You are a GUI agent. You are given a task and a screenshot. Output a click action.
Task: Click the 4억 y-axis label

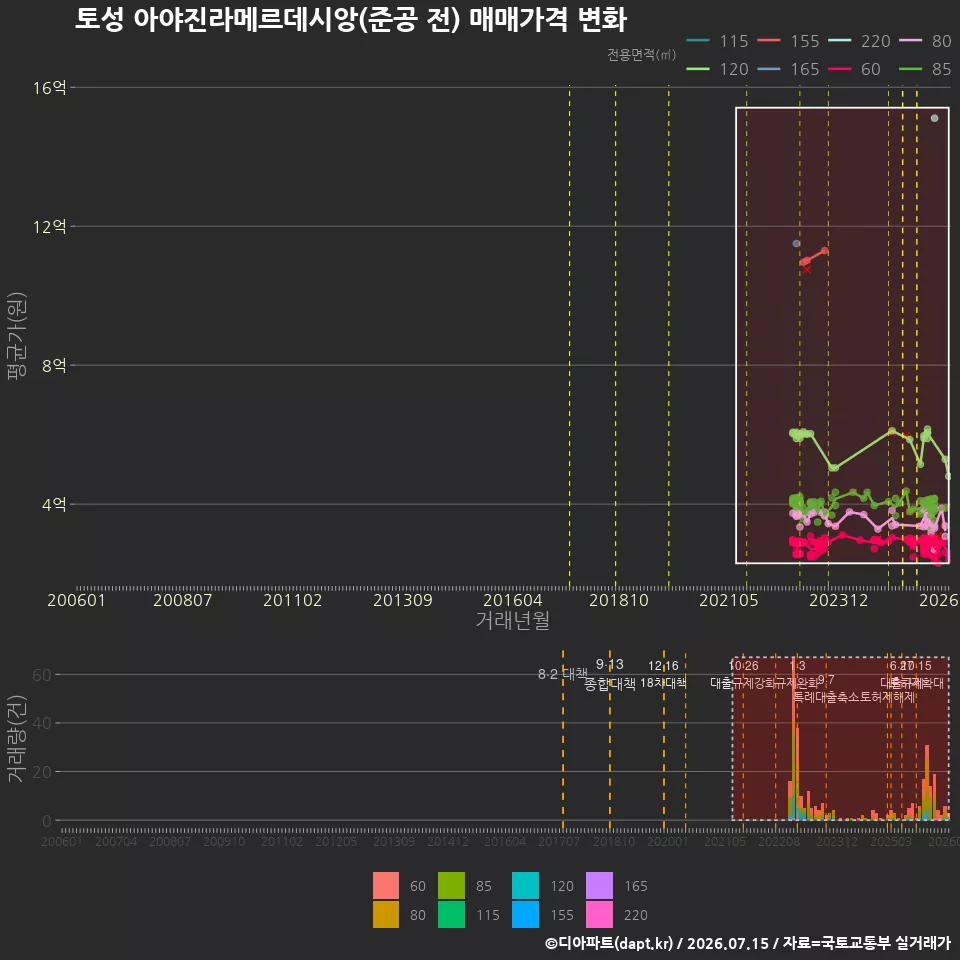tap(54, 504)
